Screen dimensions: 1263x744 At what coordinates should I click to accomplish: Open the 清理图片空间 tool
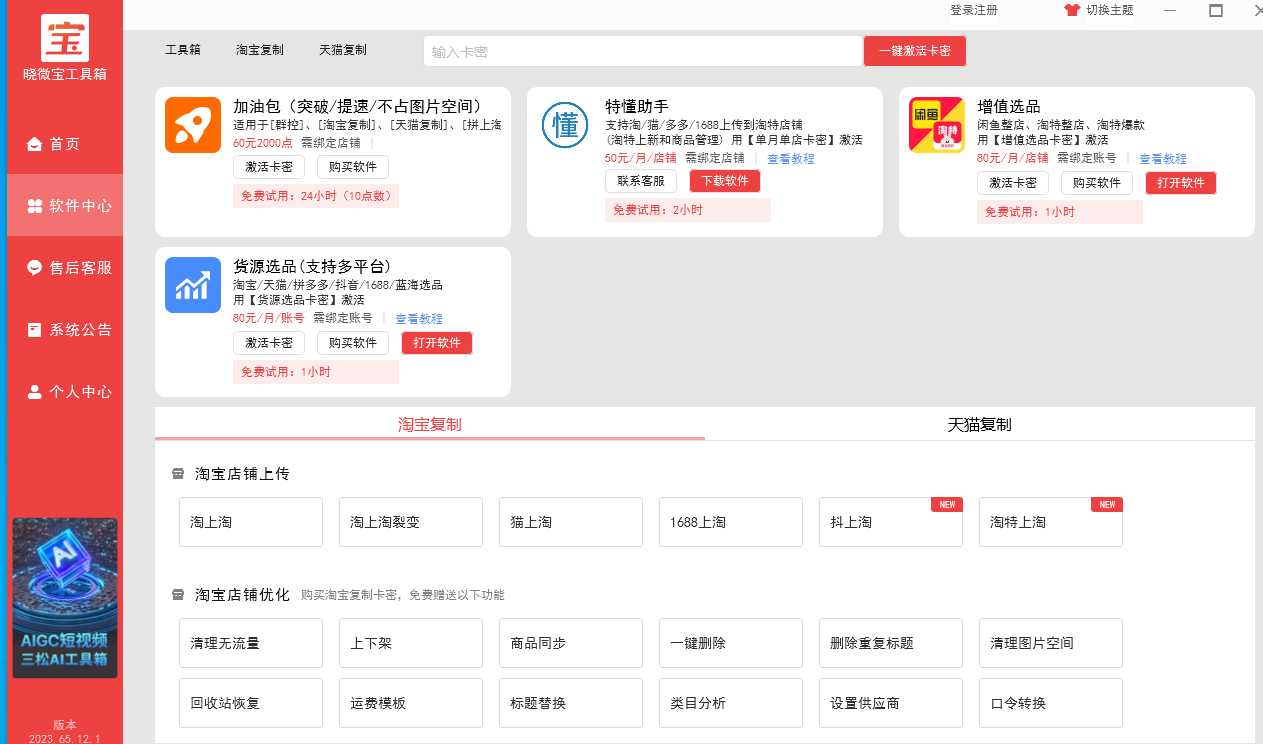point(1051,643)
